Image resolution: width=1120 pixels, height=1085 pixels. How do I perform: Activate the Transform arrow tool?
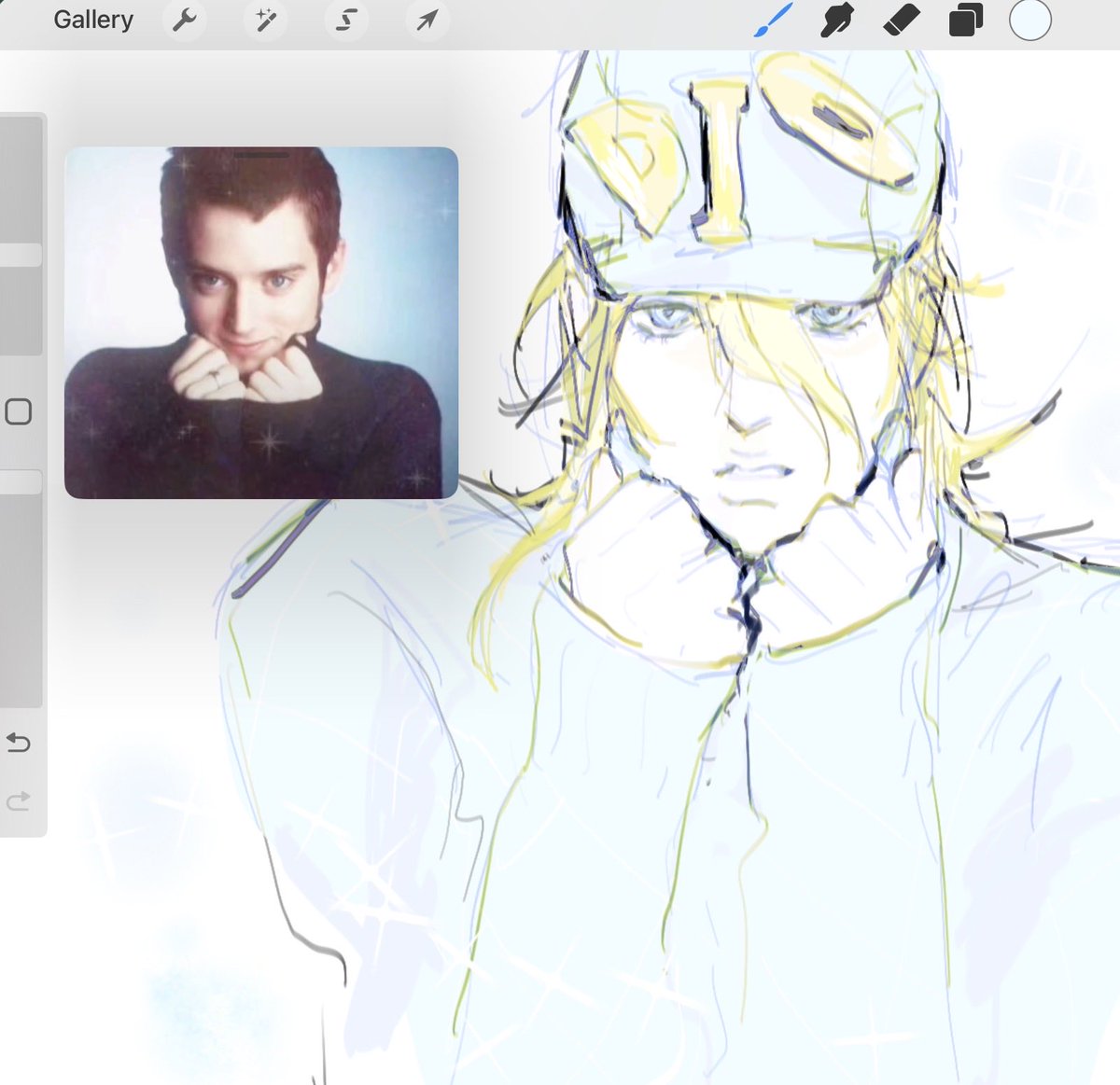pos(427,20)
